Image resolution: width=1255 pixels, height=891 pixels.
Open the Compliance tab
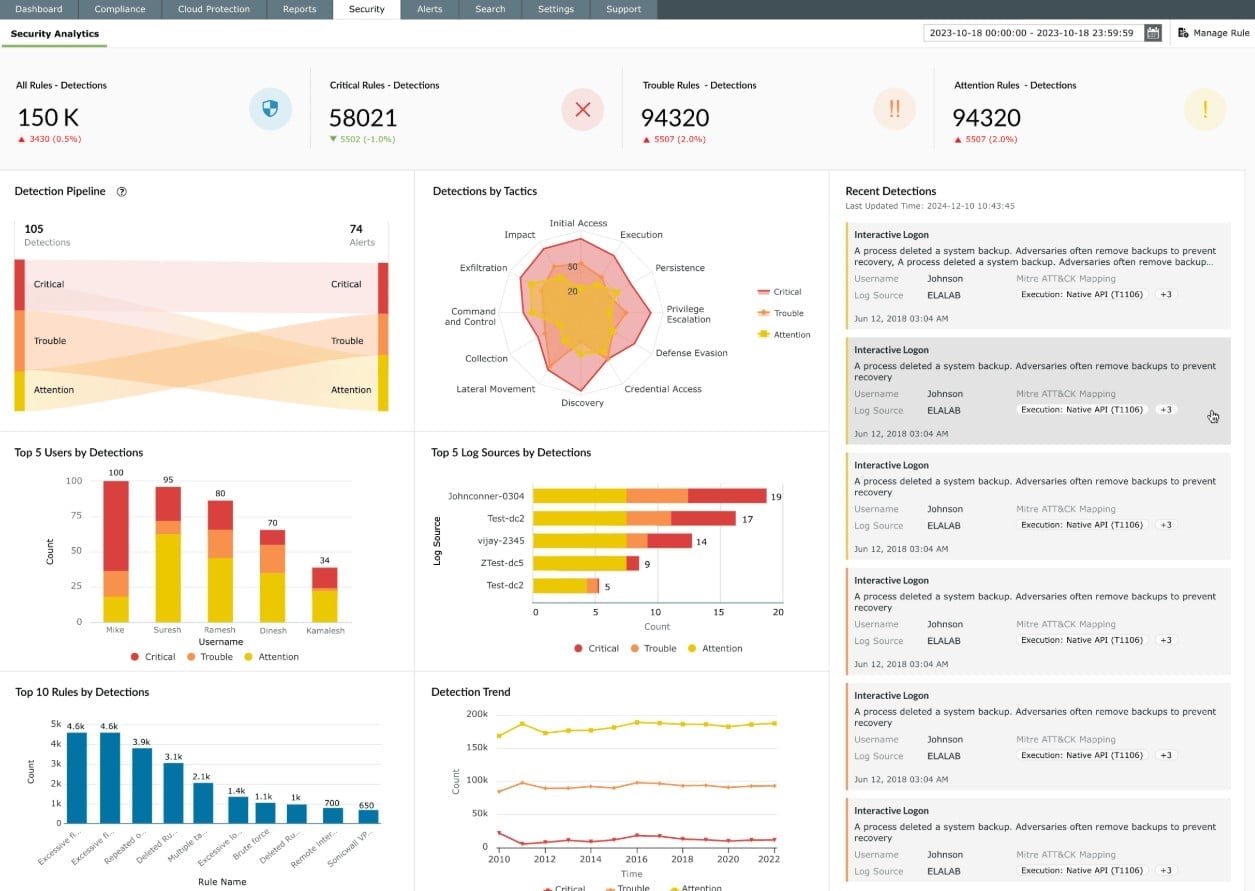tap(120, 9)
